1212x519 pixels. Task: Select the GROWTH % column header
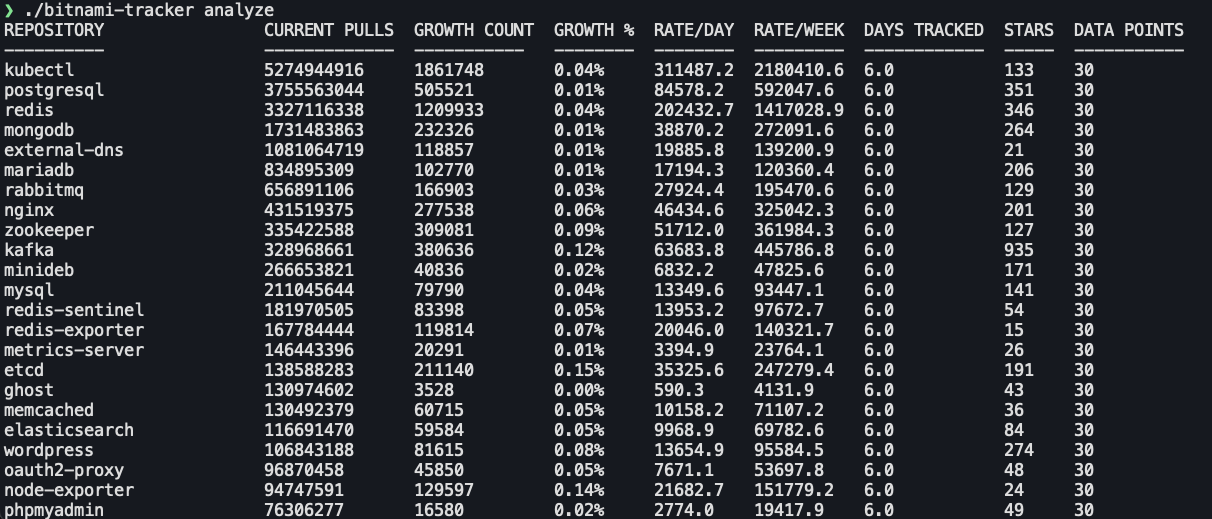594,30
